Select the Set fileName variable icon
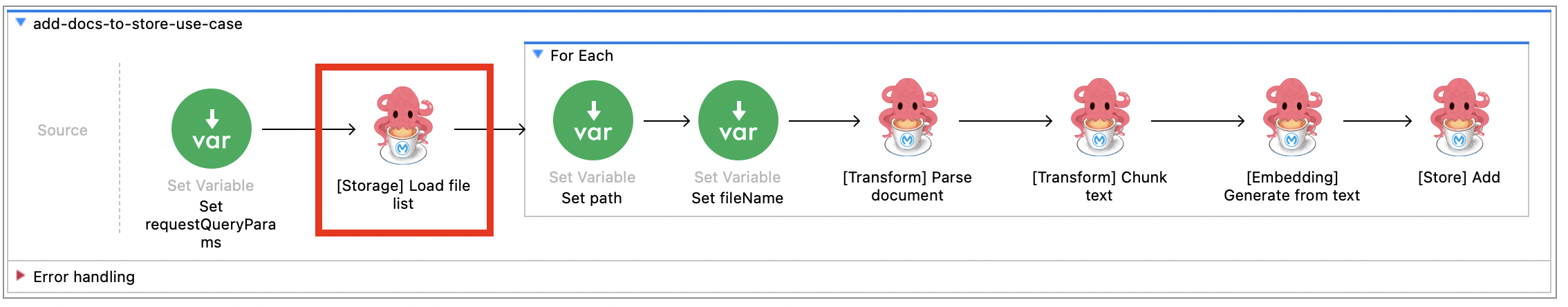The image size is (1568, 307). coord(738,120)
